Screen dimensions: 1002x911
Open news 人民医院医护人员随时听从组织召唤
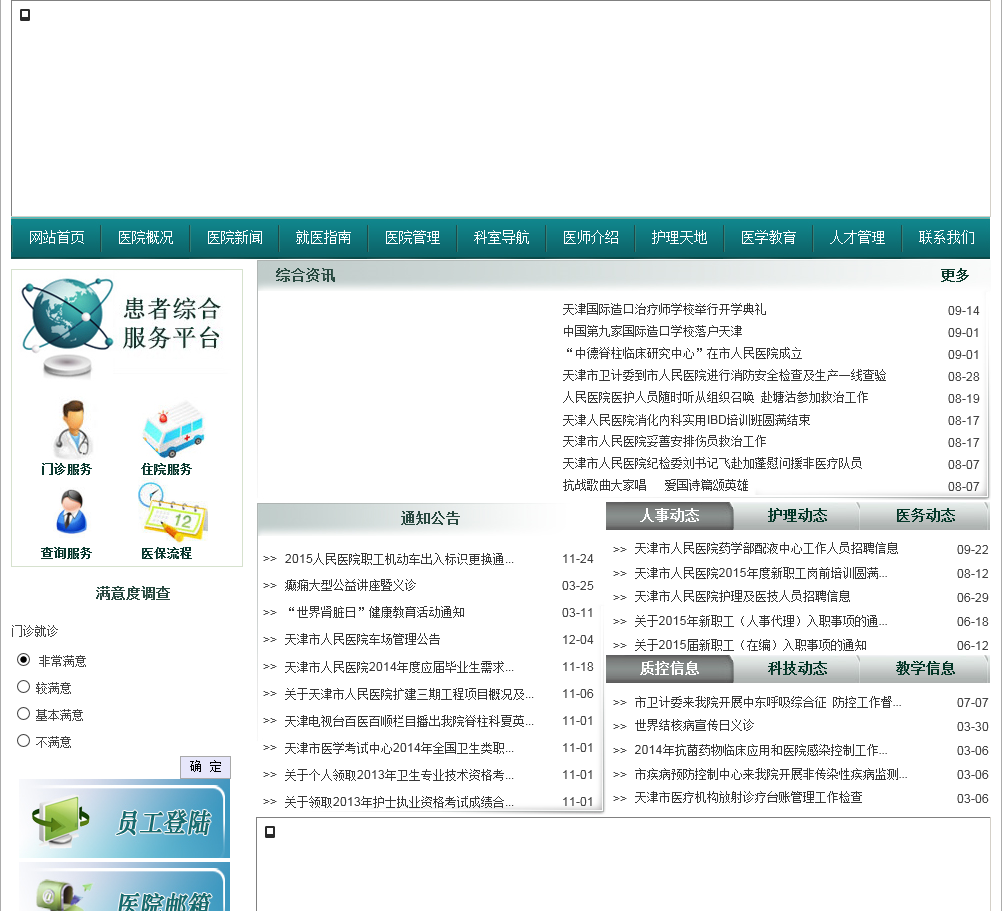[x=715, y=397]
